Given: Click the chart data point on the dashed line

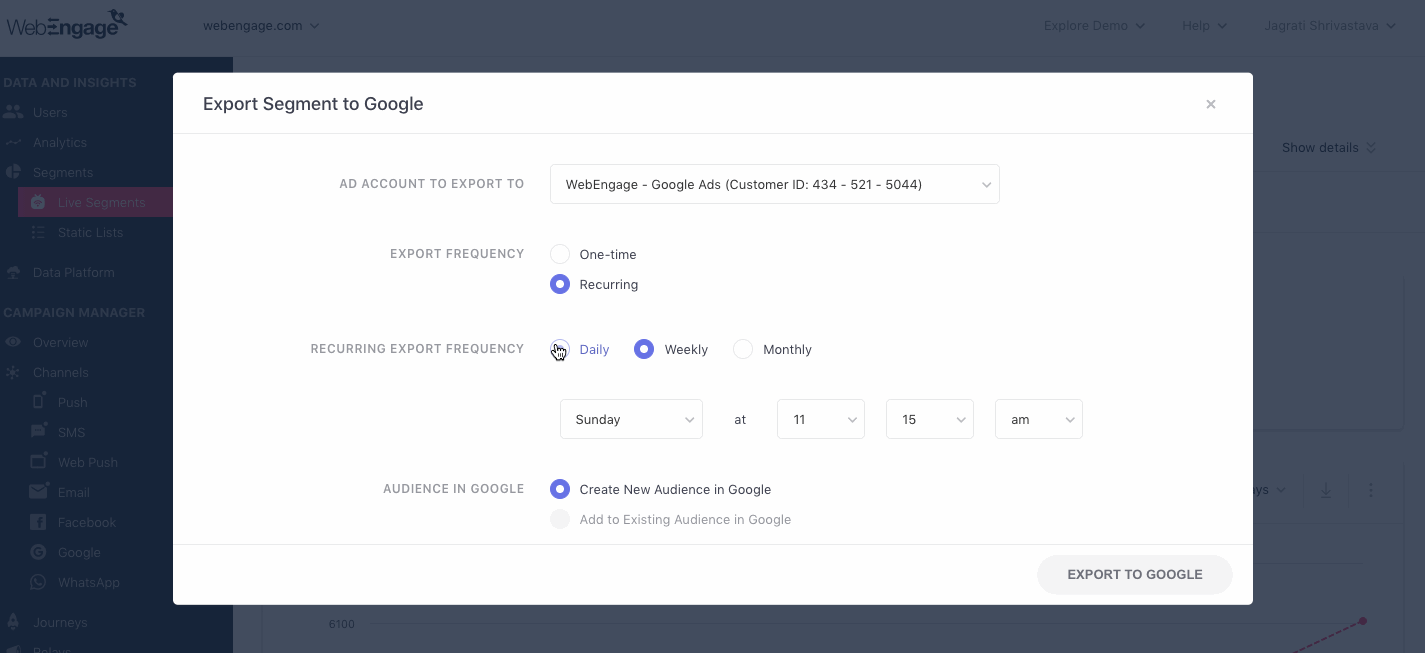Looking at the screenshot, I should [1362, 621].
